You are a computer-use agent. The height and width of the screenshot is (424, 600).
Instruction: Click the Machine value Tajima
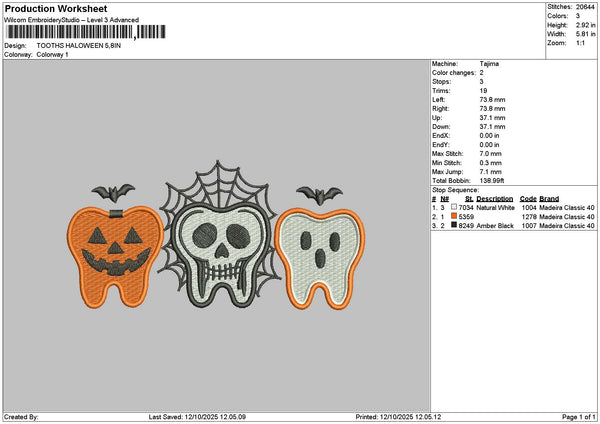click(489, 64)
